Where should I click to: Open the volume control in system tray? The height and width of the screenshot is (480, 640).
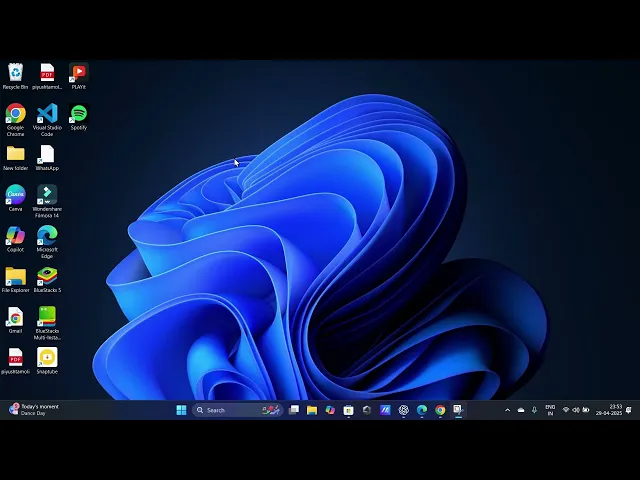pos(575,410)
